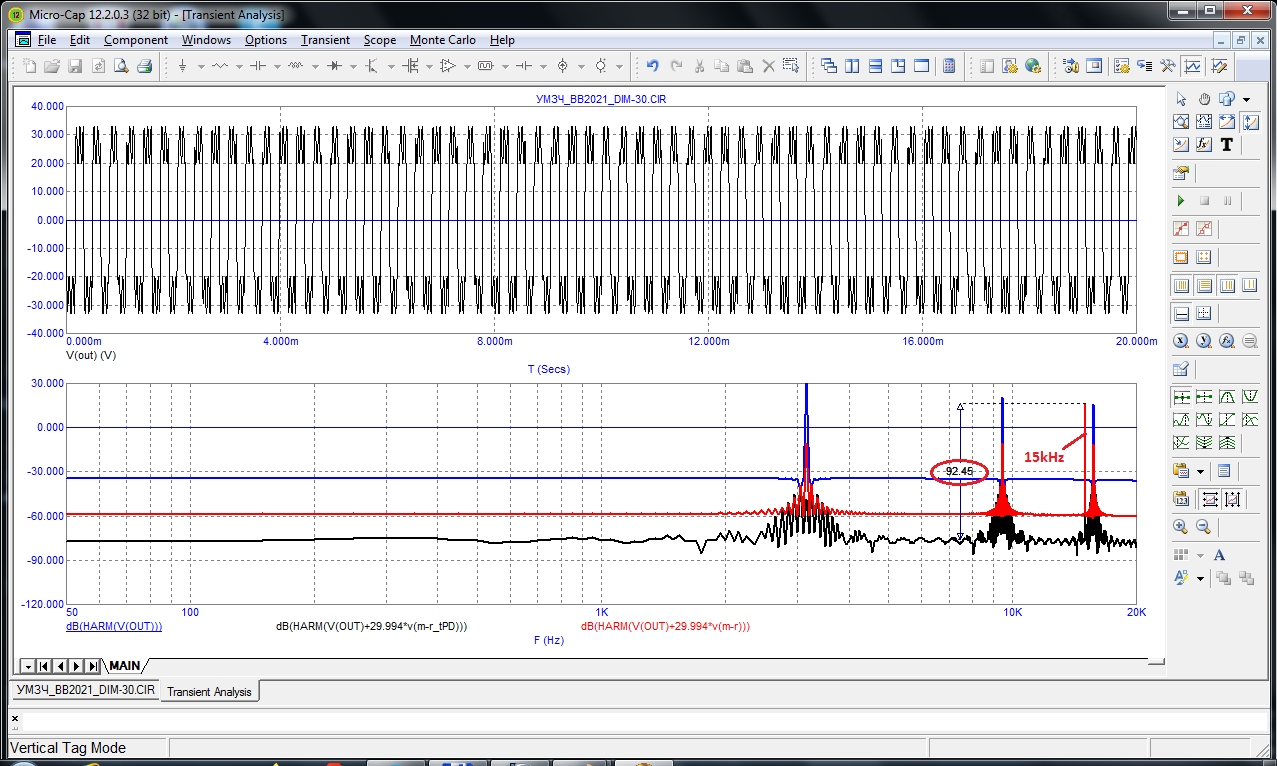Select the MAIN page tab

(125, 665)
